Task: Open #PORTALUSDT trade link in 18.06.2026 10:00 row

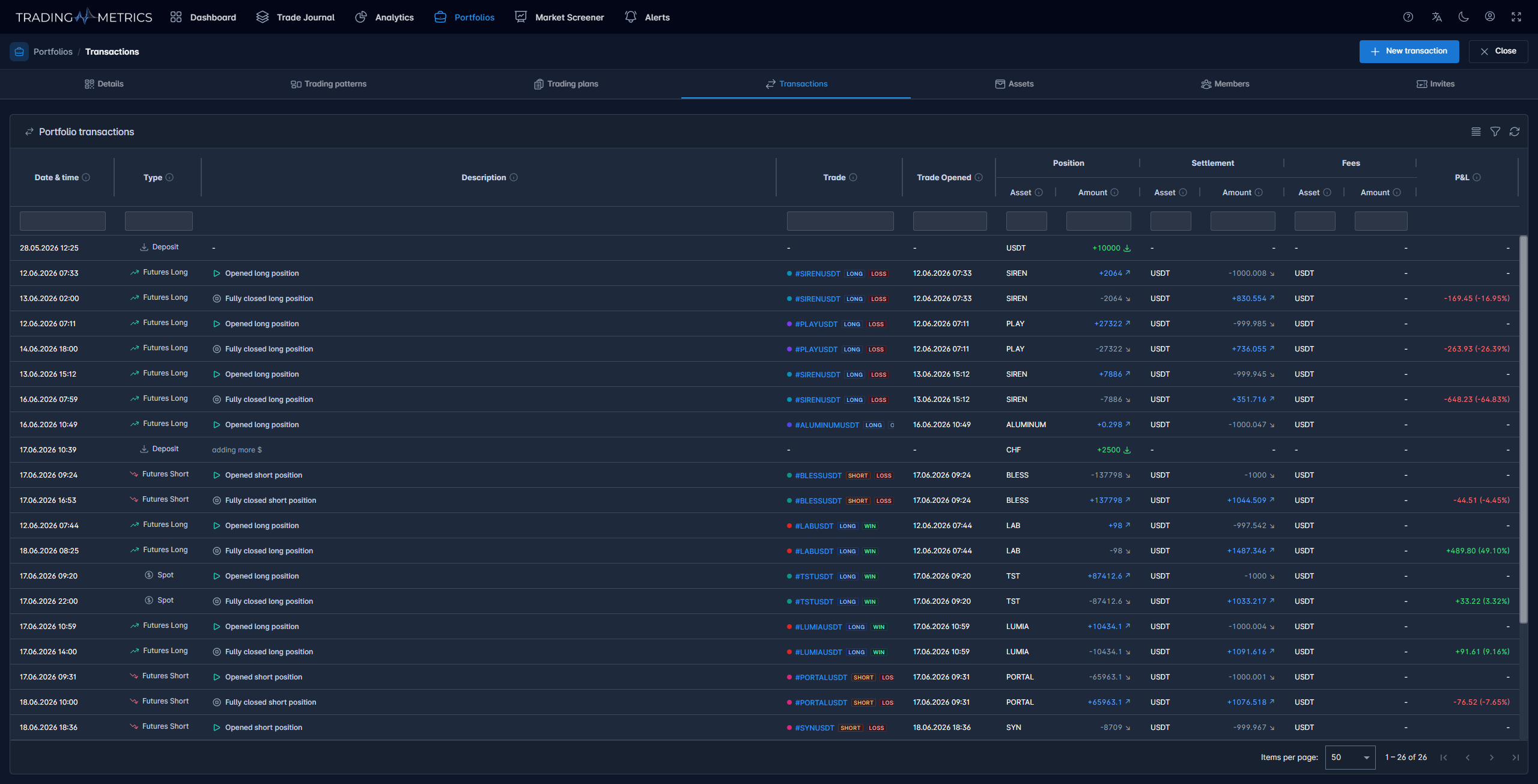Action: tap(821, 702)
